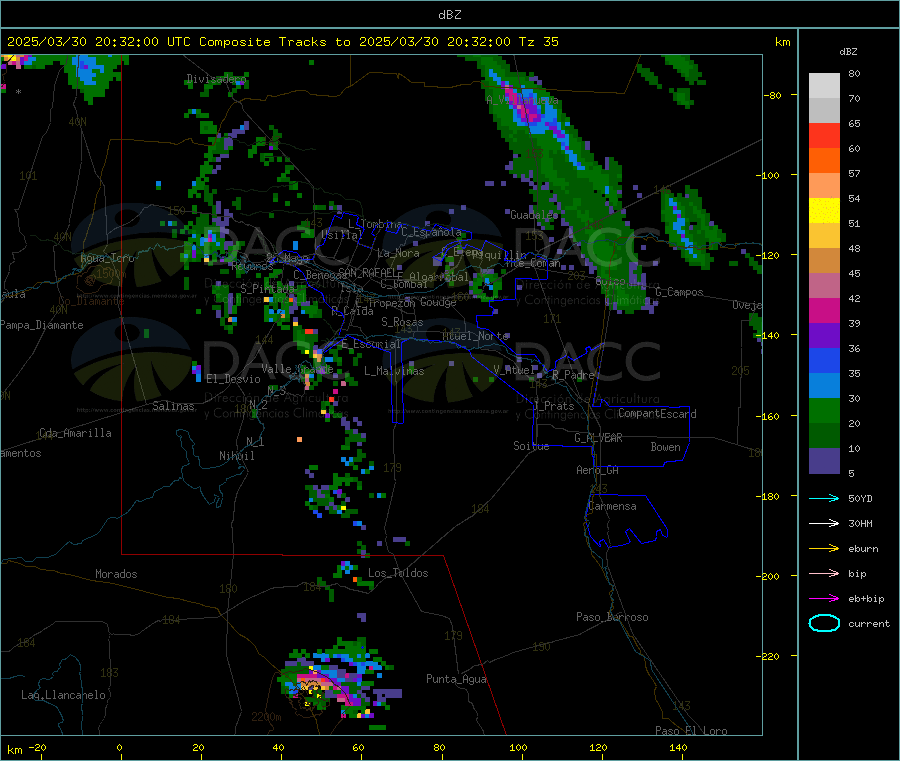Select the royal blue band of the dBZ scale
Image resolution: width=900 pixels, height=761 pixels.
click(x=824, y=360)
